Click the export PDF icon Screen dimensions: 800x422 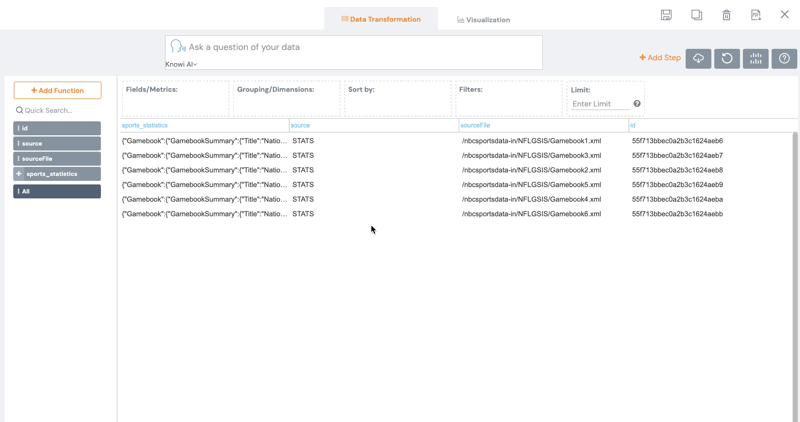756,15
